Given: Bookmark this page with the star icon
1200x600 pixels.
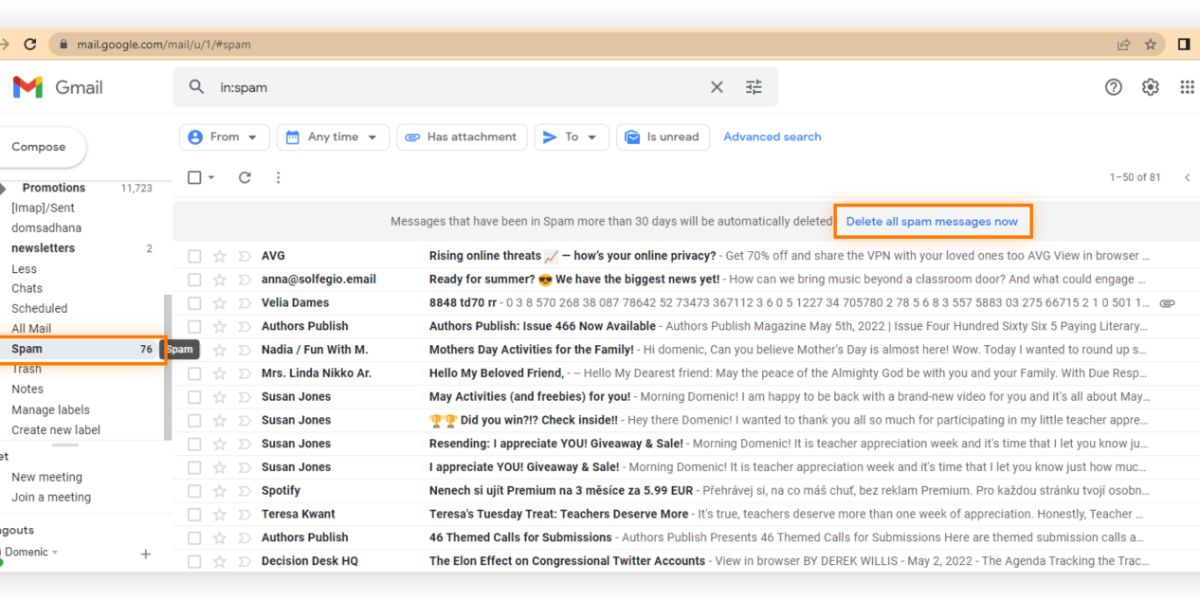Looking at the screenshot, I should 1151,44.
